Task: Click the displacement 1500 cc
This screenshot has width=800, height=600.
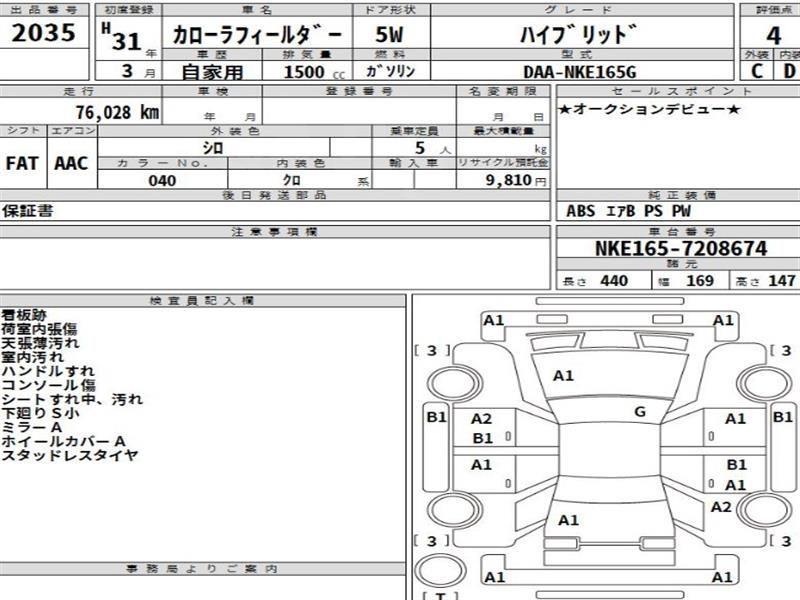Action: (x=314, y=72)
